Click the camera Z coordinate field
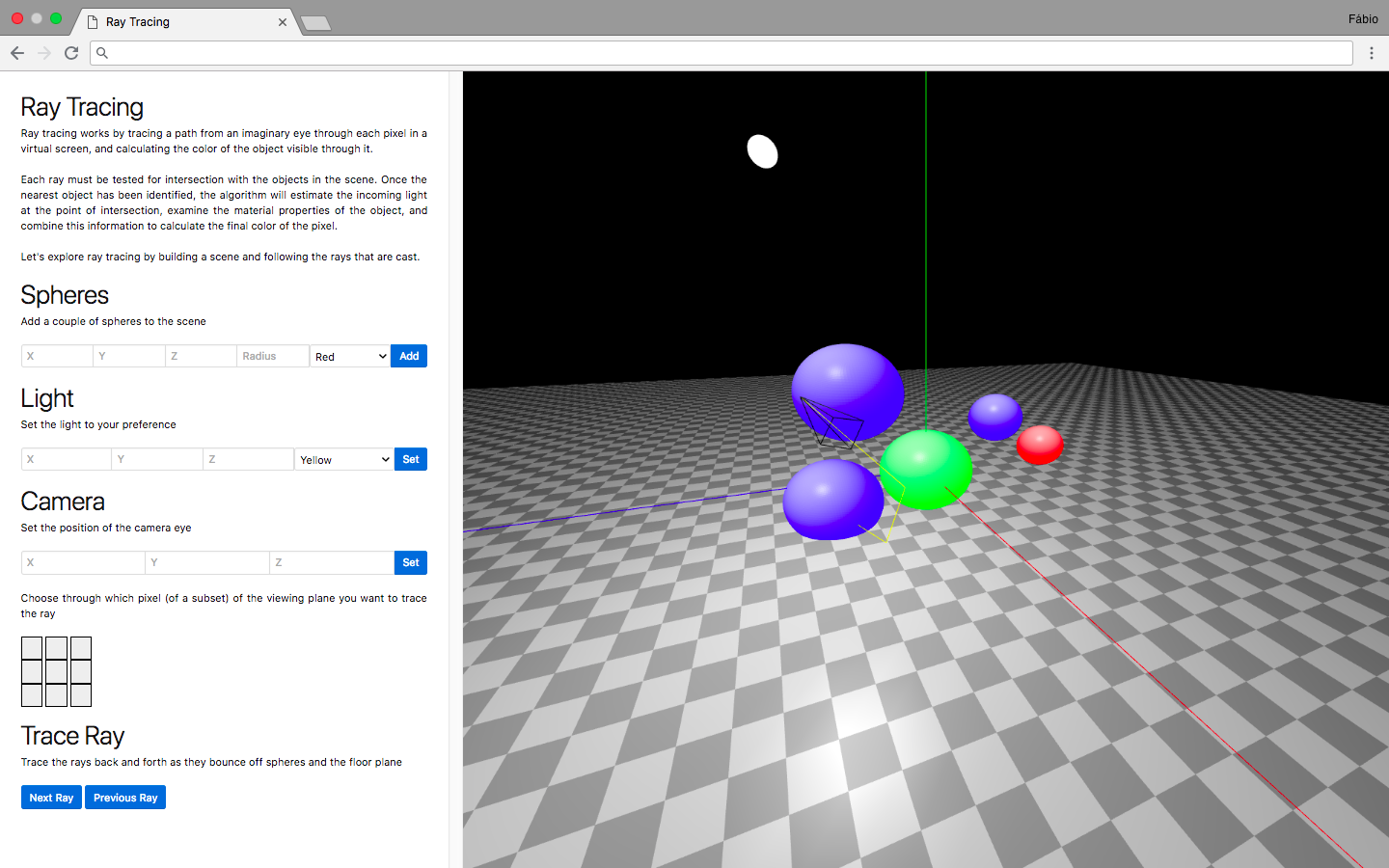1389x868 pixels. 332,562
